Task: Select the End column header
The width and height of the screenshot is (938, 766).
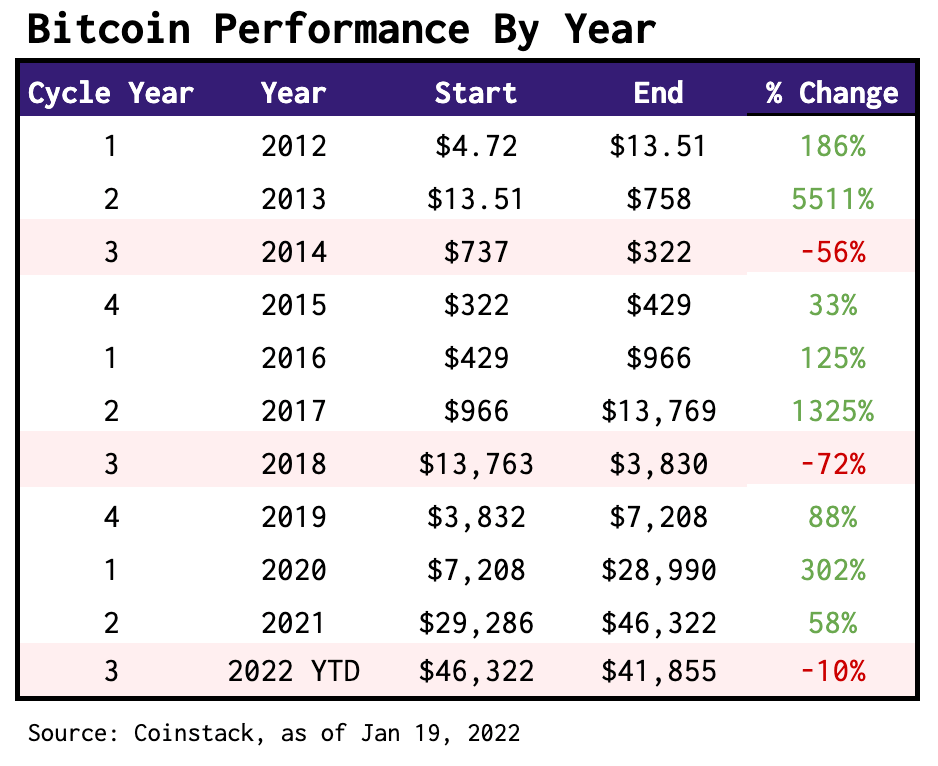Action: click(x=659, y=93)
